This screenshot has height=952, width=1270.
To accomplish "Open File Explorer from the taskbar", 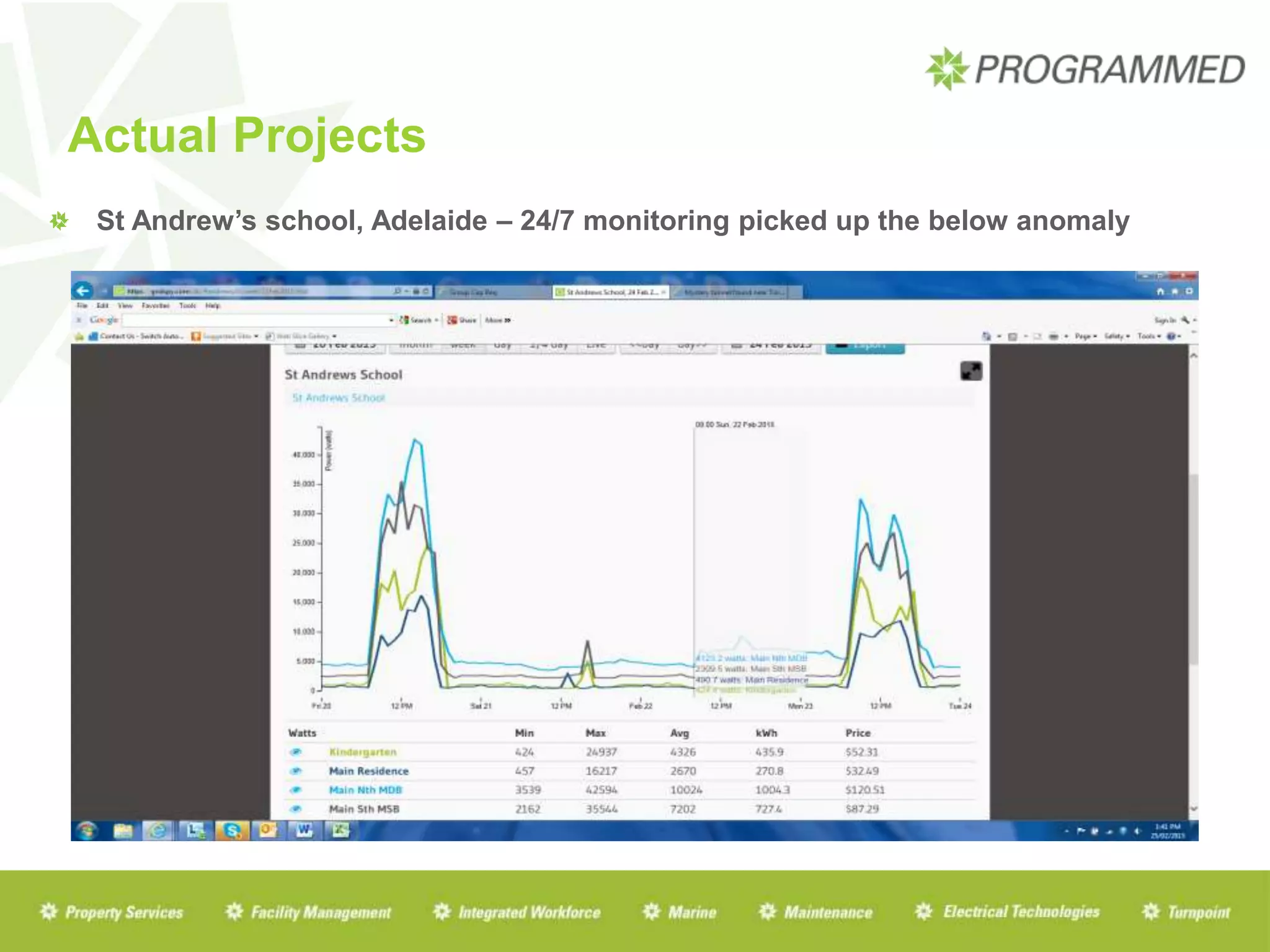I will pyautogui.click(x=123, y=831).
